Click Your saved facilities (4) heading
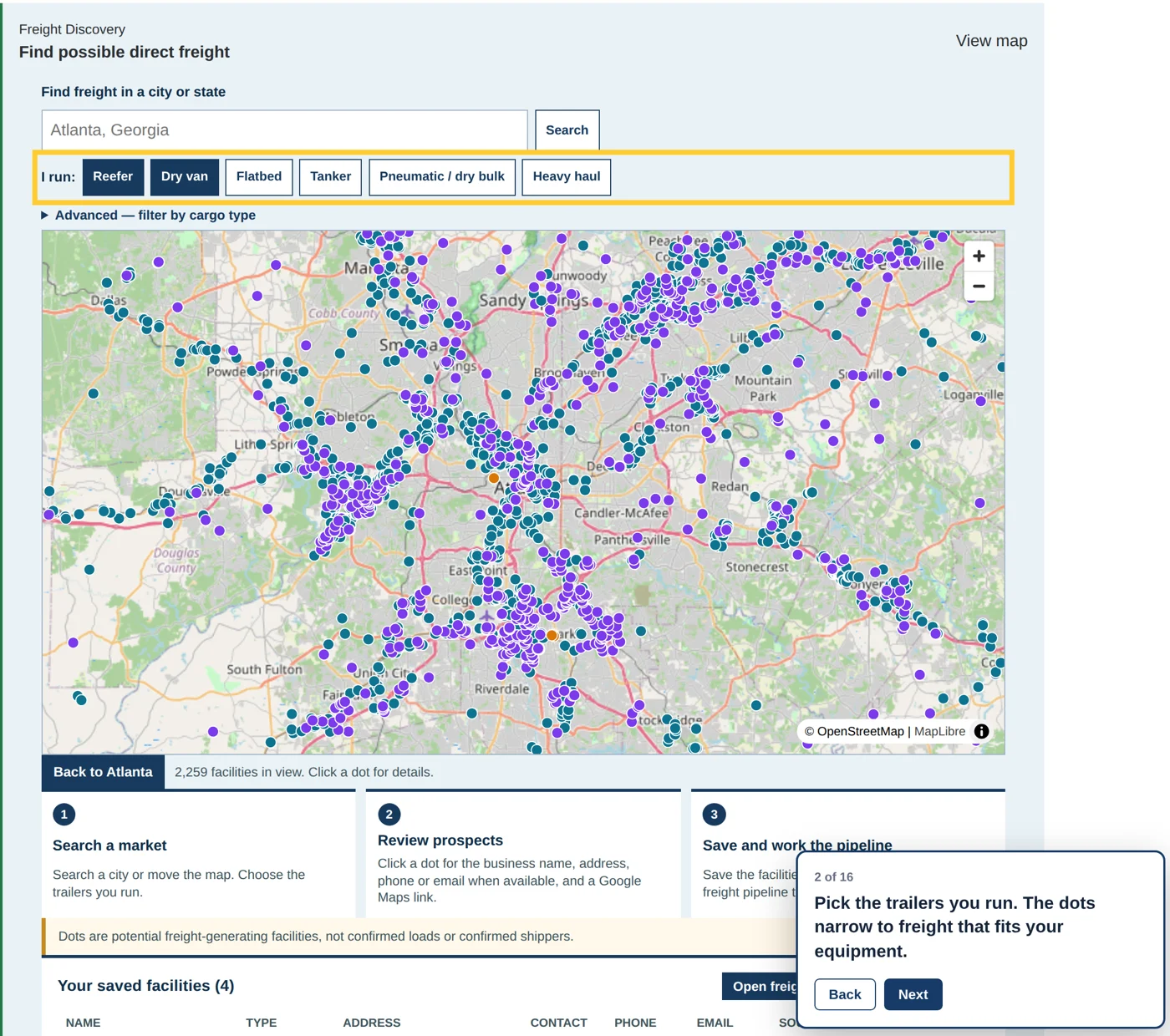The image size is (1170, 1036). click(x=145, y=986)
